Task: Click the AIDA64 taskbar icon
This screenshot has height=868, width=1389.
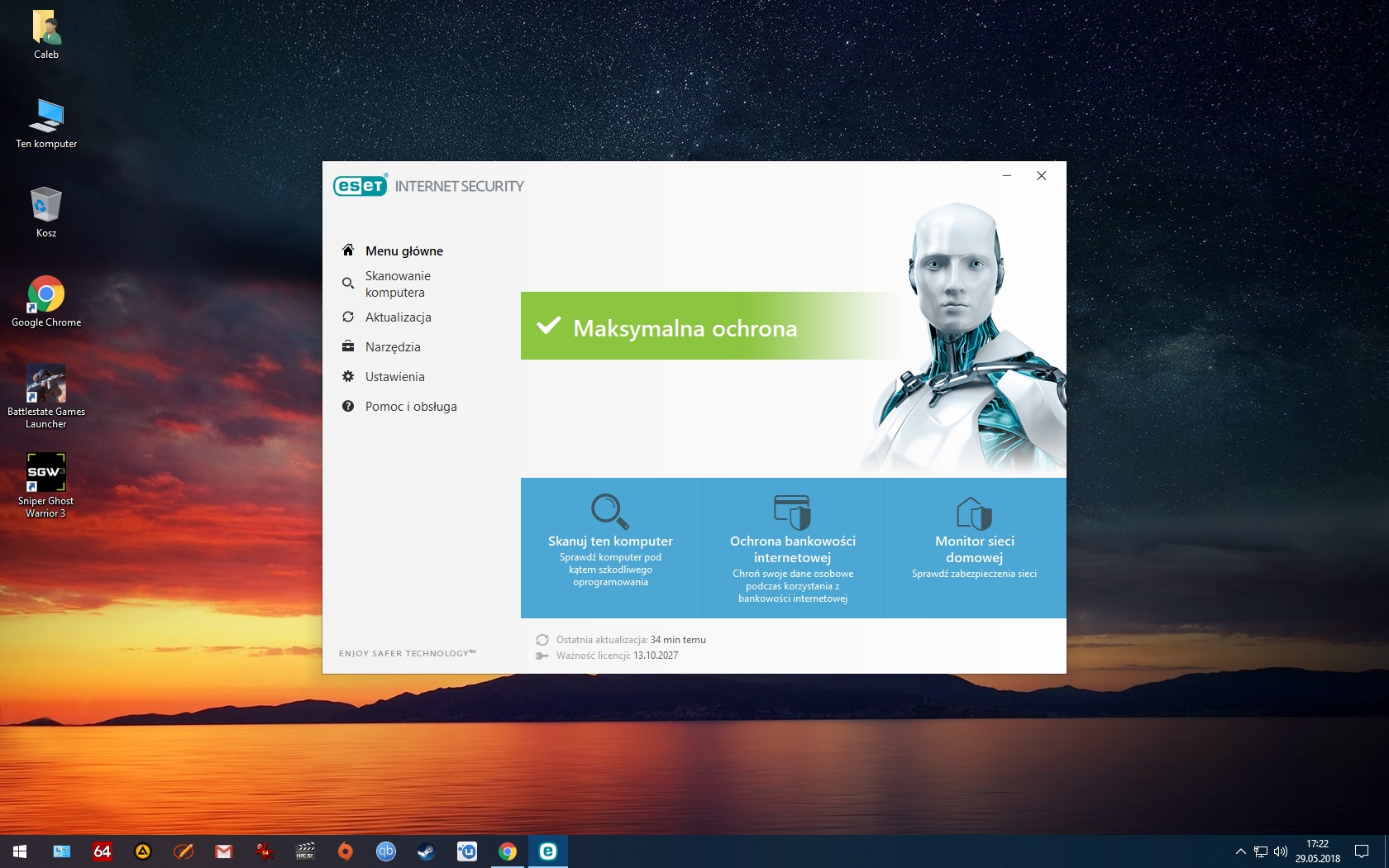Action: click(x=102, y=851)
